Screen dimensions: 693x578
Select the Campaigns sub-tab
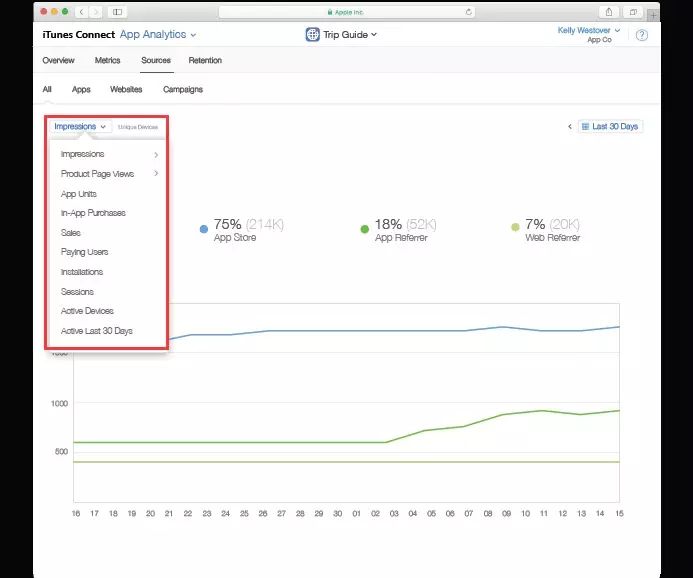tap(183, 89)
